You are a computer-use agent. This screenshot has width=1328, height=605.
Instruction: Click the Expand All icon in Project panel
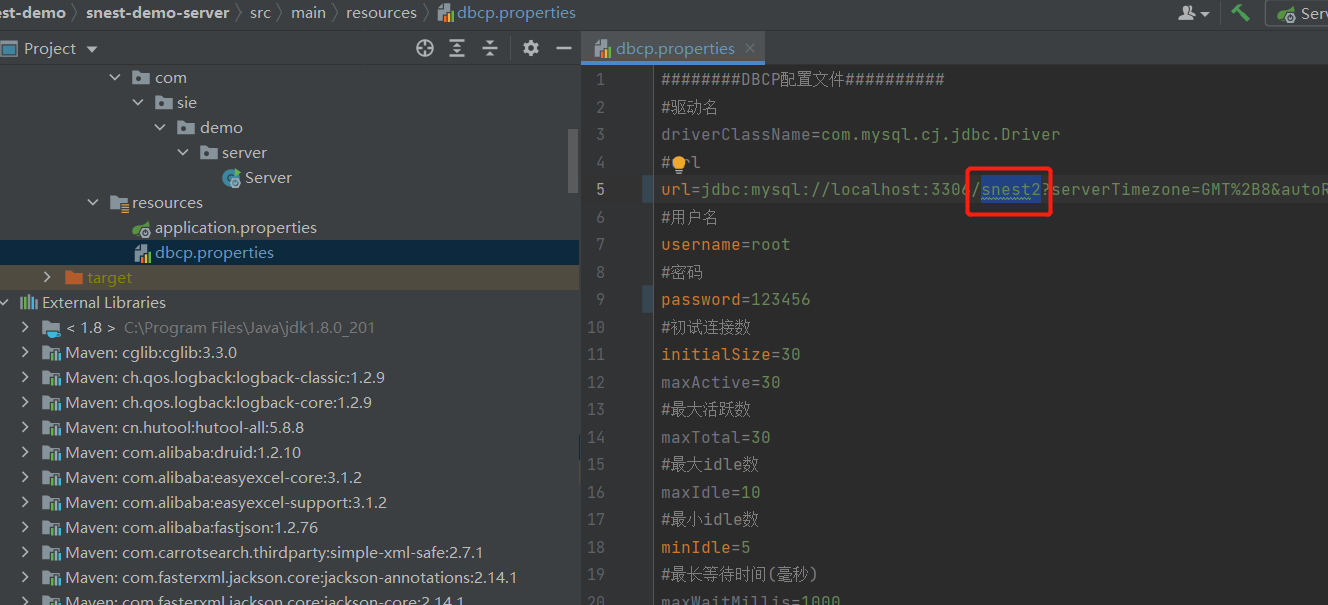point(457,48)
